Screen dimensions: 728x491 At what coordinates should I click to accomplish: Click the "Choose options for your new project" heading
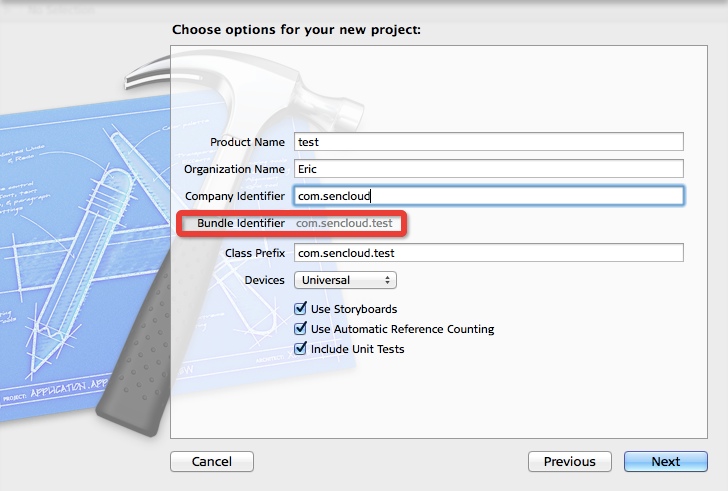click(x=296, y=29)
